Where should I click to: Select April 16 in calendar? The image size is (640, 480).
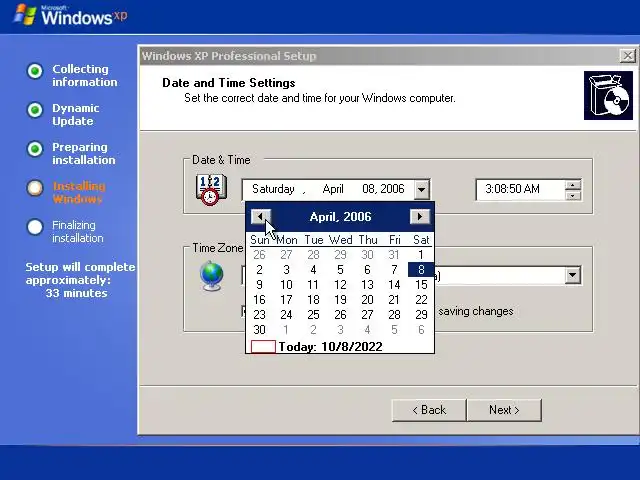coord(259,300)
